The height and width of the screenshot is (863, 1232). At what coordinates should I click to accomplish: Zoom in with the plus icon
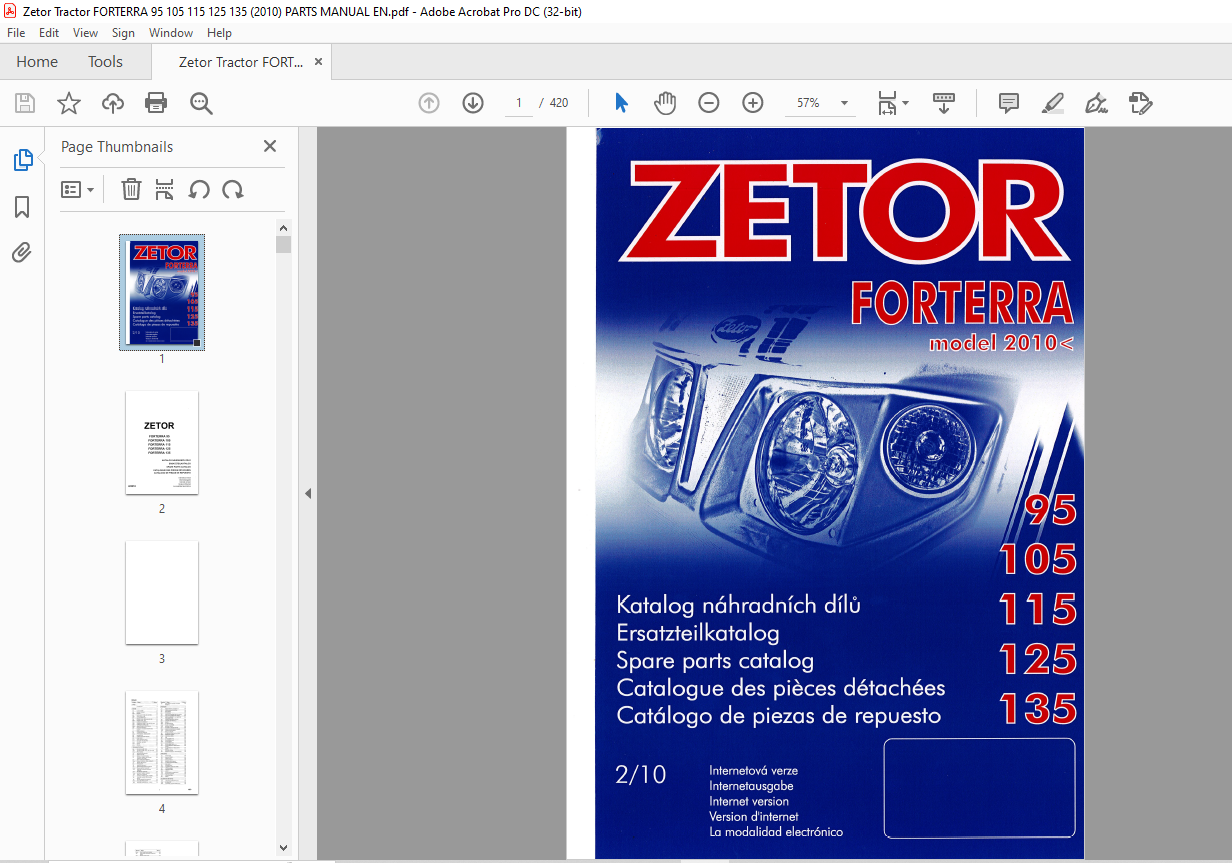click(x=753, y=103)
